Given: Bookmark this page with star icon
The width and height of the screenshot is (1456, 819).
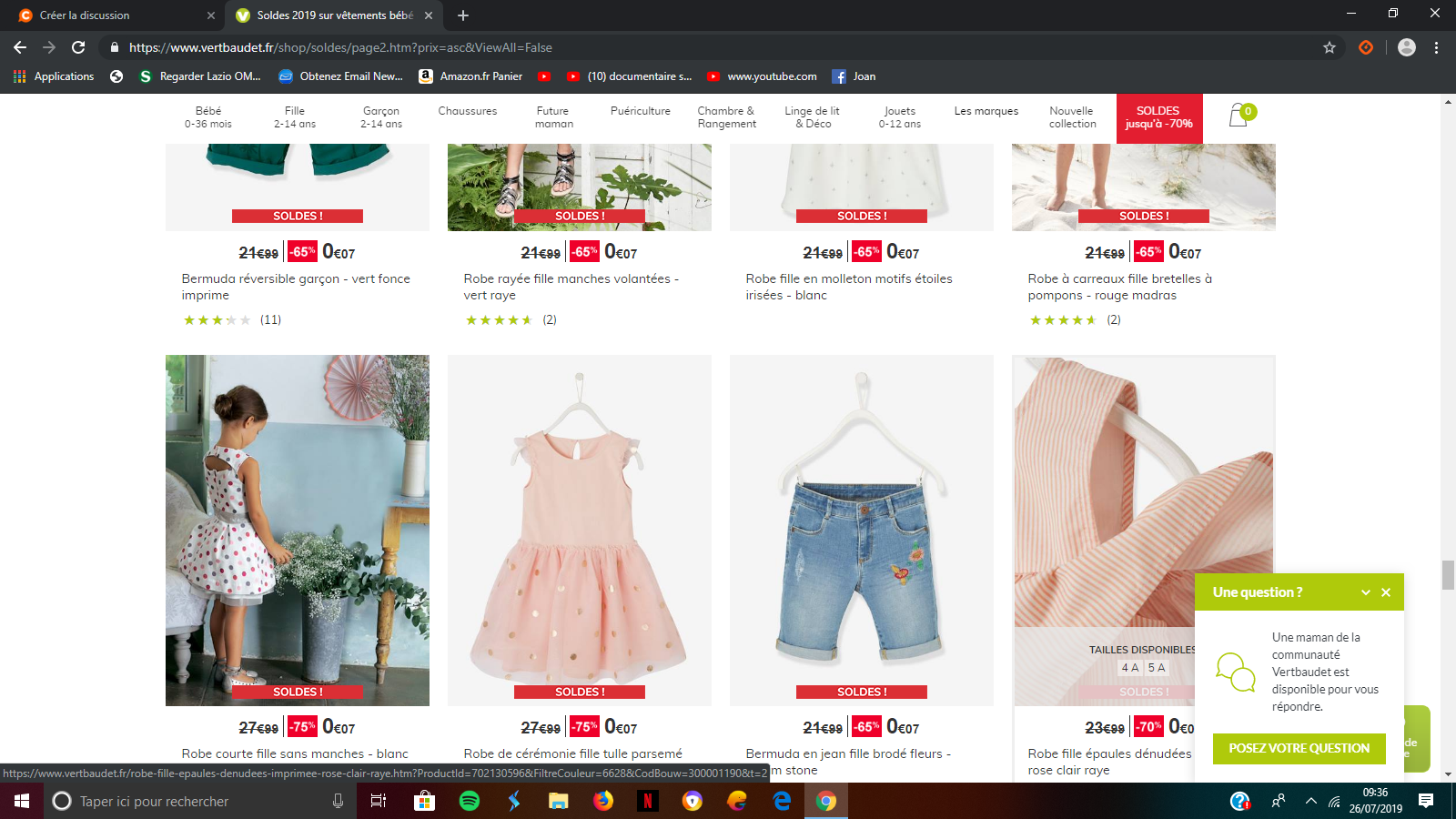Looking at the screenshot, I should [1330, 47].
